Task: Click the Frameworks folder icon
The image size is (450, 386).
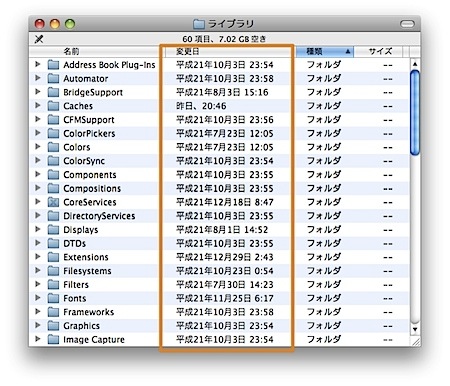Action: [x=53, y=312]
